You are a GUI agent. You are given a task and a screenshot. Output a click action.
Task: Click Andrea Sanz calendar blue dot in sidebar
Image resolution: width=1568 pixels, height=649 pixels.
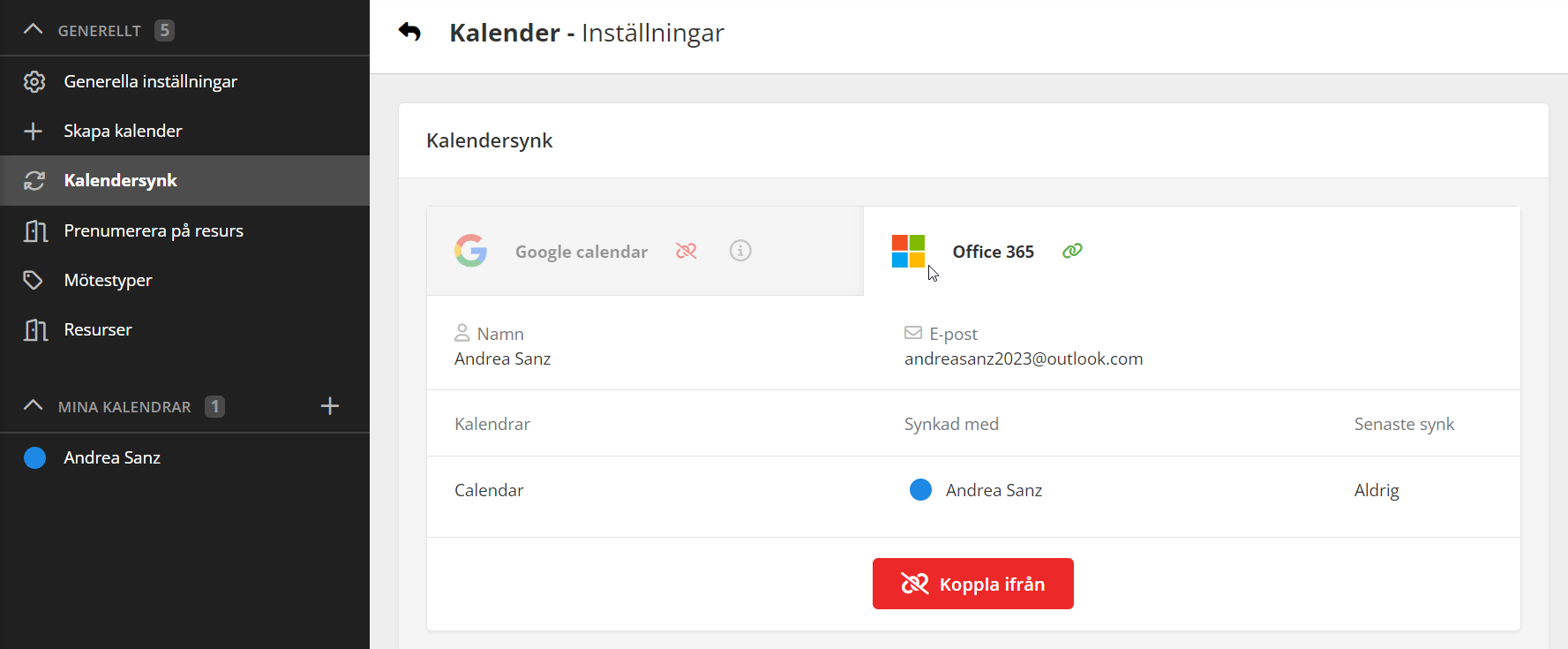(34, 457)
